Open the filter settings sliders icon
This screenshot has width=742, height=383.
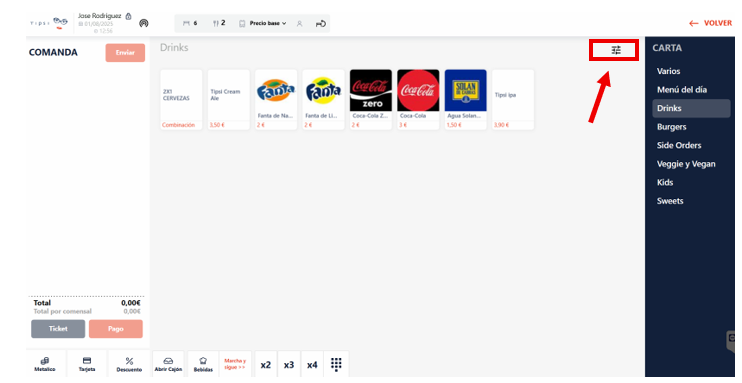point(616,50)
